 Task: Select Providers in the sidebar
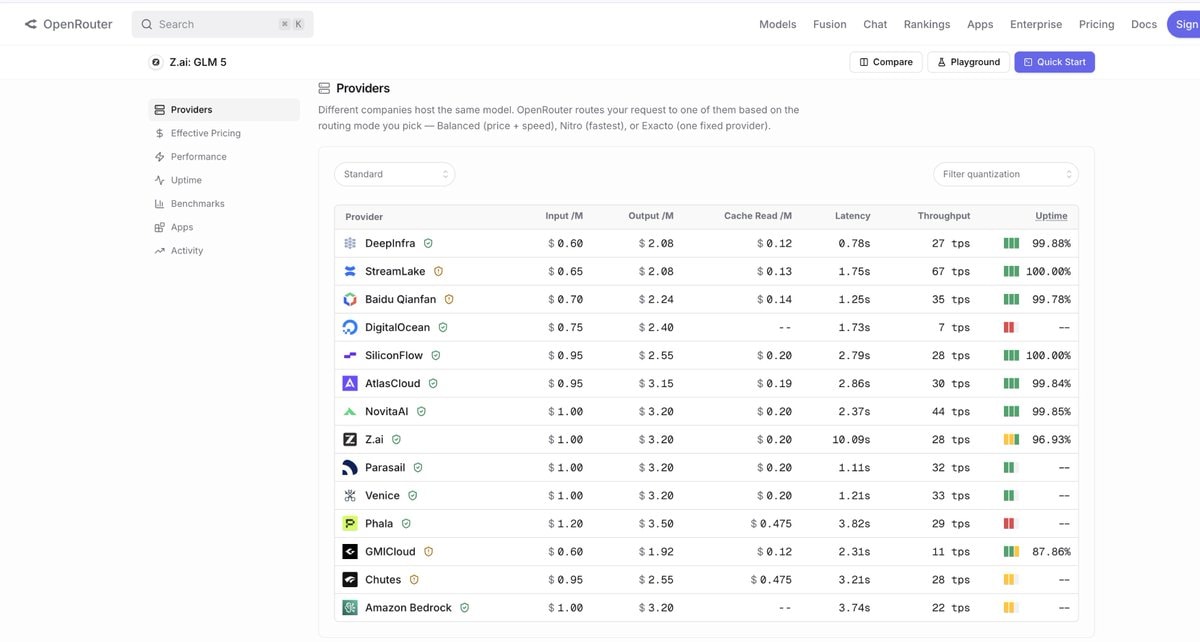(224, 110)
